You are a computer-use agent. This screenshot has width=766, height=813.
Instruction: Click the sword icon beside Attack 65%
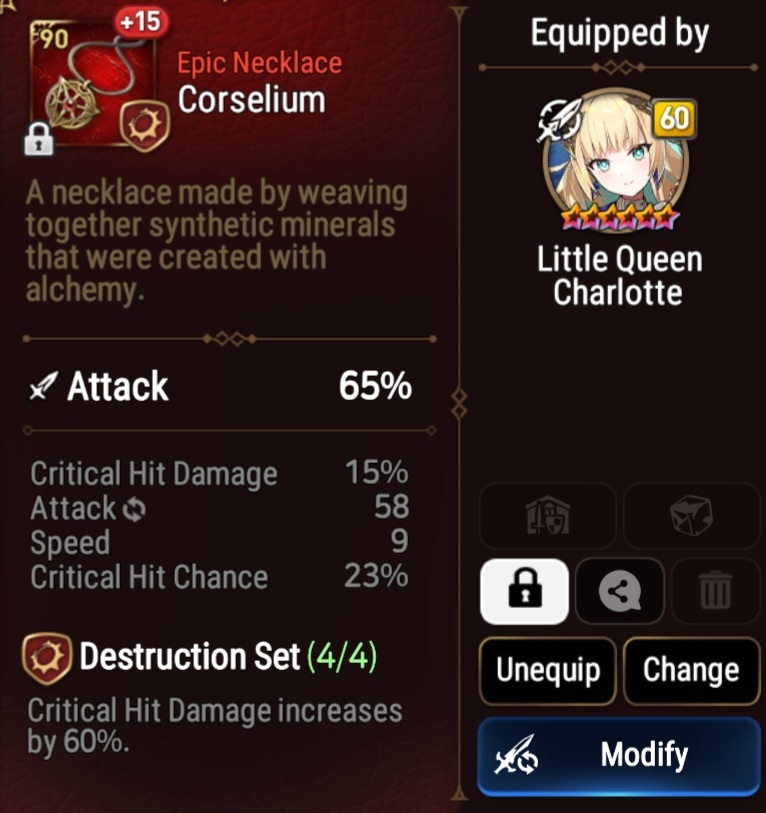44,386
